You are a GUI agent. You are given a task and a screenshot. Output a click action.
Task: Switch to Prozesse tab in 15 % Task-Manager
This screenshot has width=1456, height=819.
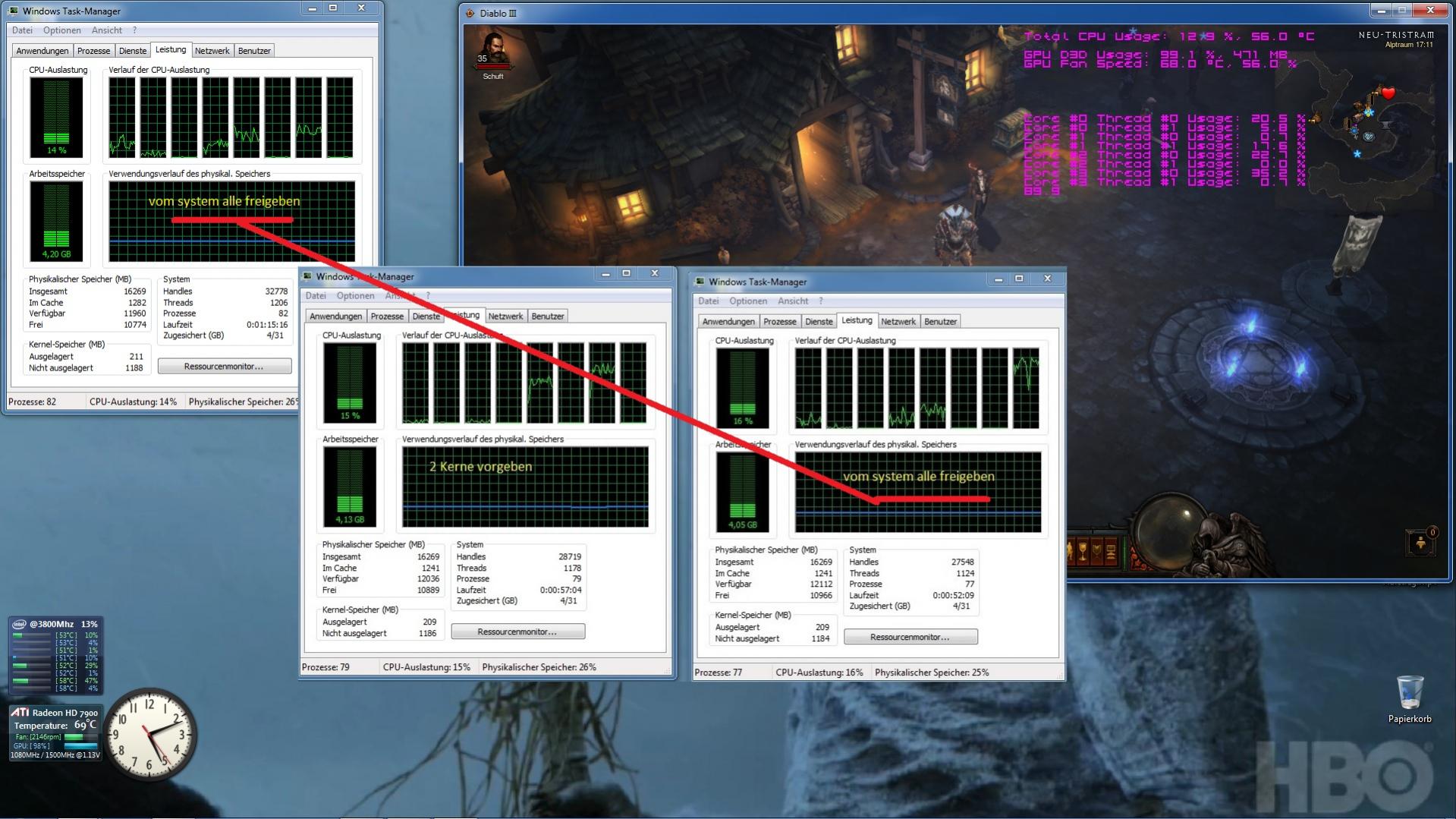[x=387, y=317]
